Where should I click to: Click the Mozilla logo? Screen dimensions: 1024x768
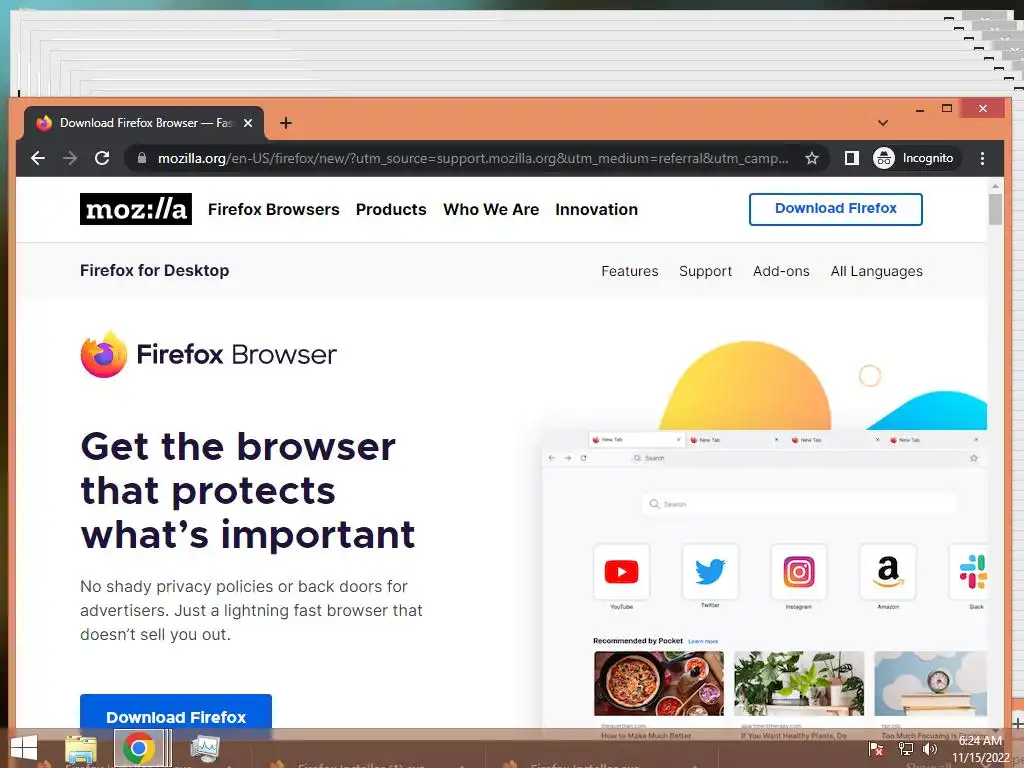click(x=136, y=209)
